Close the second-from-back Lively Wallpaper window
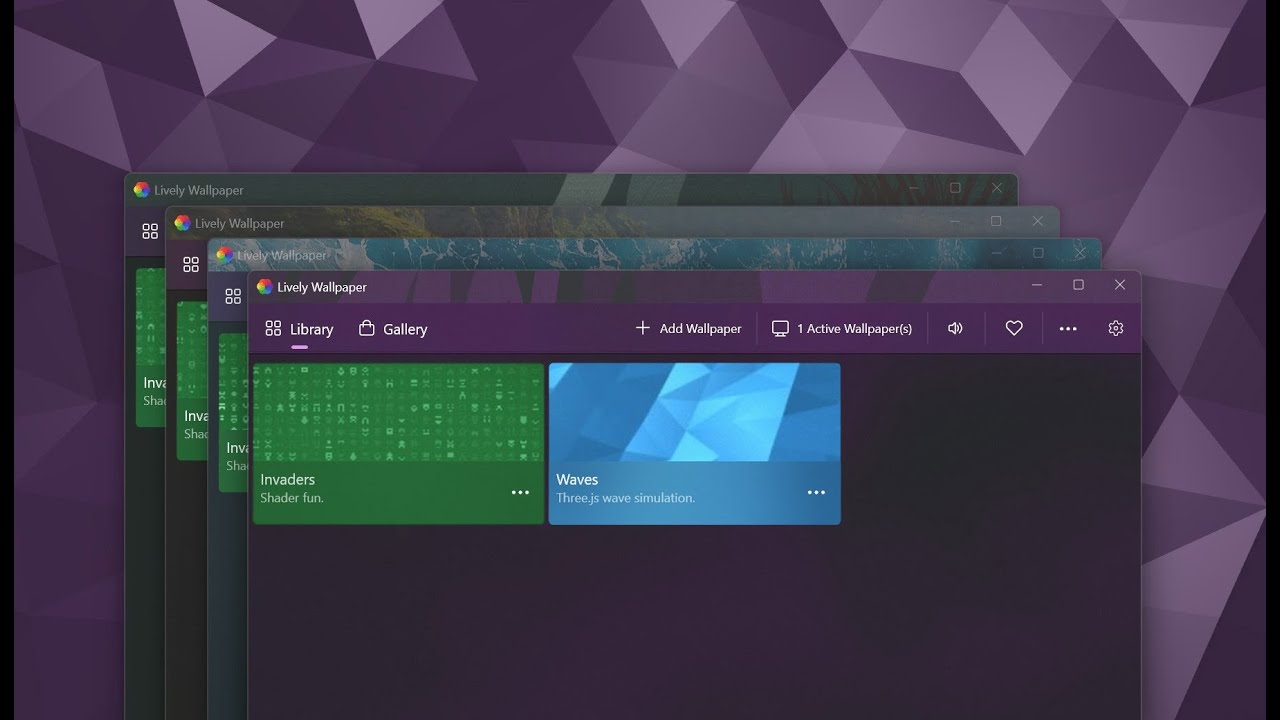Screen dimensions: 1280x720 1038,221
